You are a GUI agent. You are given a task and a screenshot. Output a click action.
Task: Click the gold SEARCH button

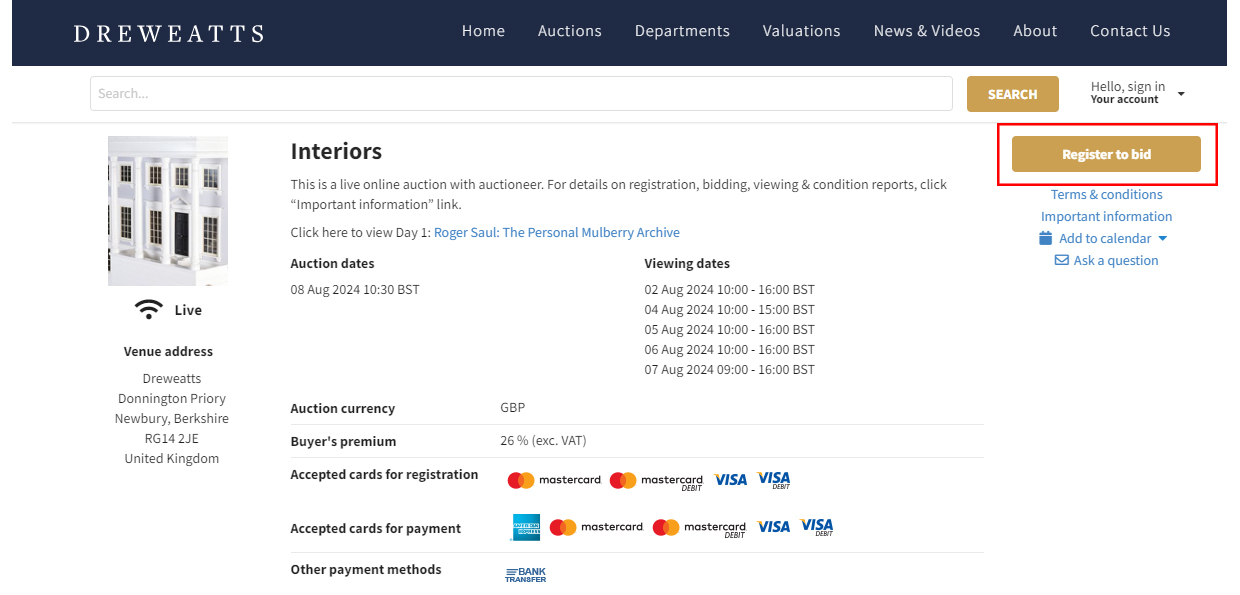1012,94
